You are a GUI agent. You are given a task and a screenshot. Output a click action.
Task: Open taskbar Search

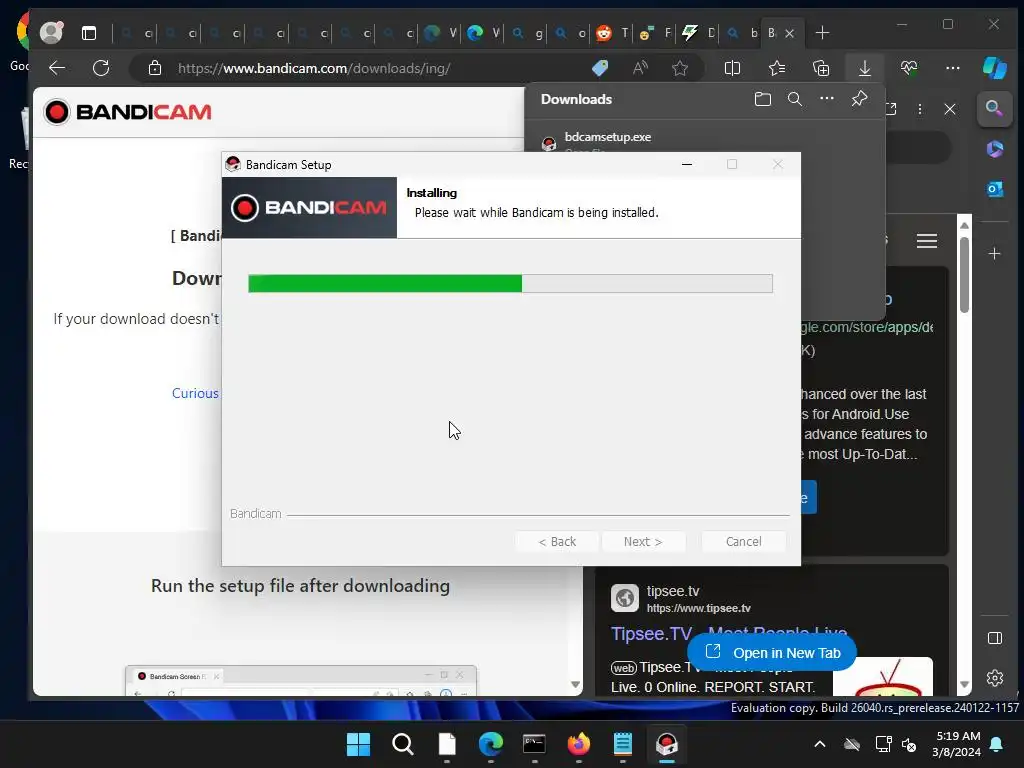(x=402, y=744)
